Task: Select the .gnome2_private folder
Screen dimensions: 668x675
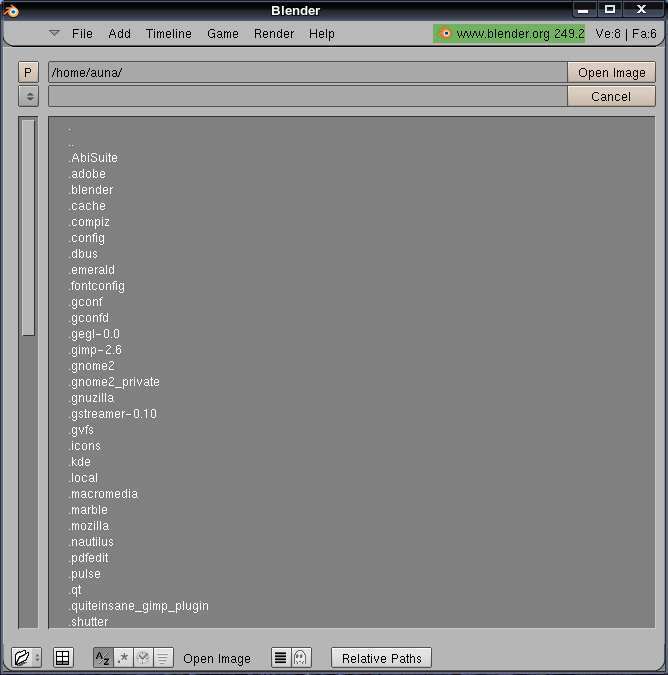Action: pos(114,382)
